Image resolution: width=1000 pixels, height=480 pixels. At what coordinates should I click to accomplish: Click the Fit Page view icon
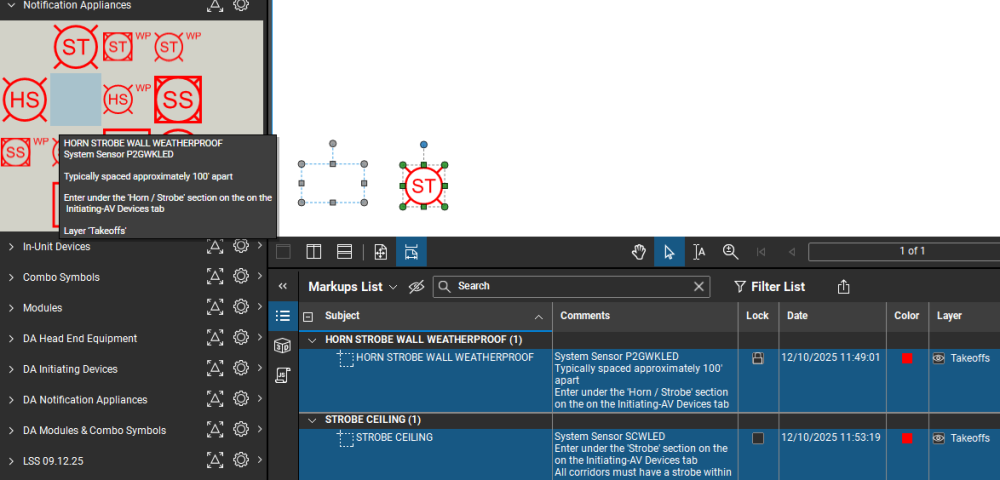click(381, 252)
